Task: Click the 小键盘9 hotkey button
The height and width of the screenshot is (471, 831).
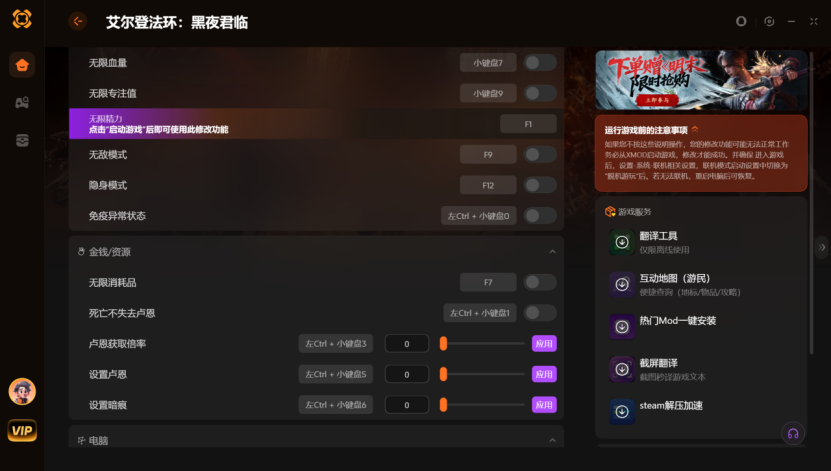Action: (x=488, y=93)
